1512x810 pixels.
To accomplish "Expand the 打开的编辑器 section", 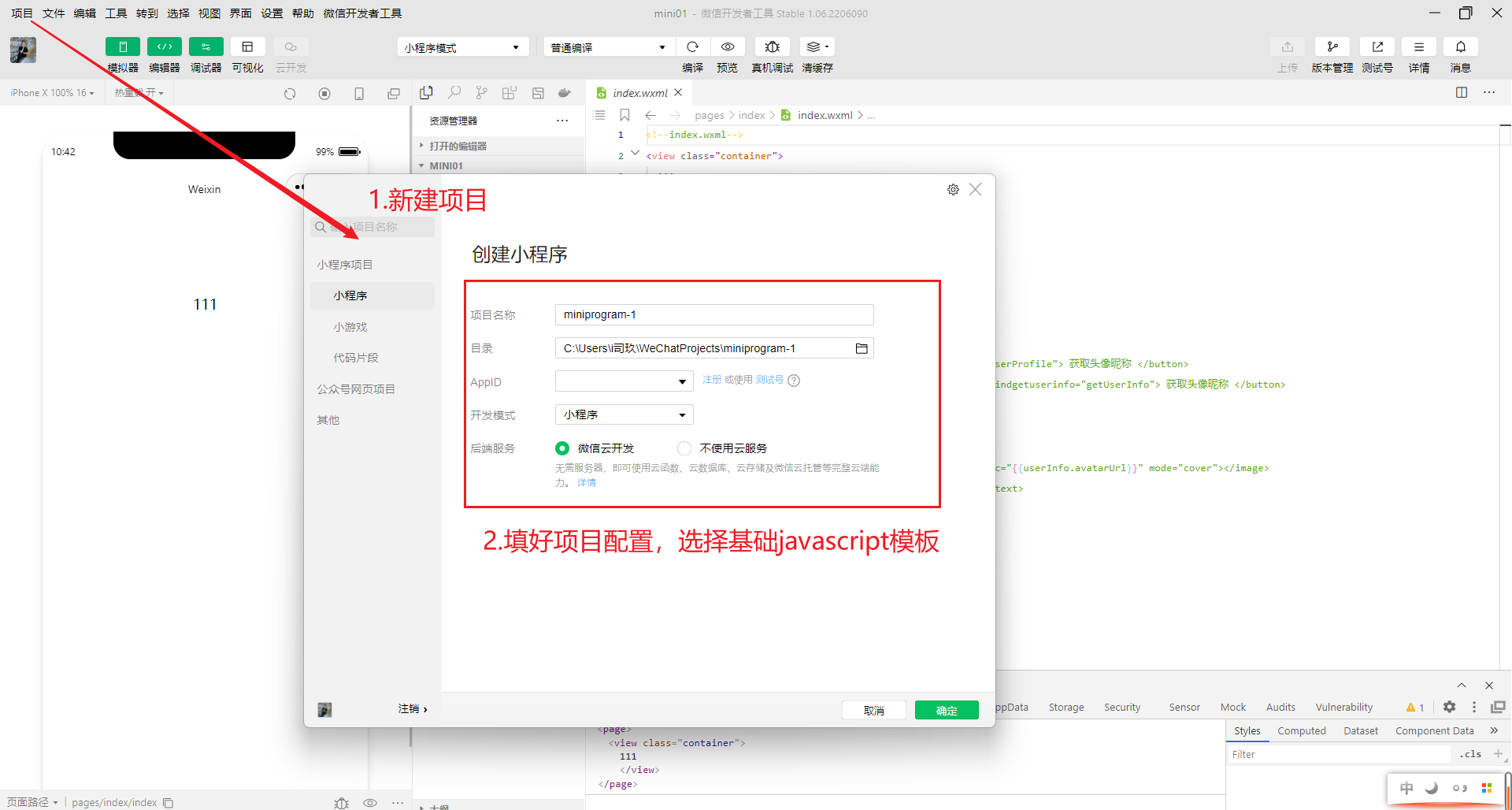I will pos(498,146).
